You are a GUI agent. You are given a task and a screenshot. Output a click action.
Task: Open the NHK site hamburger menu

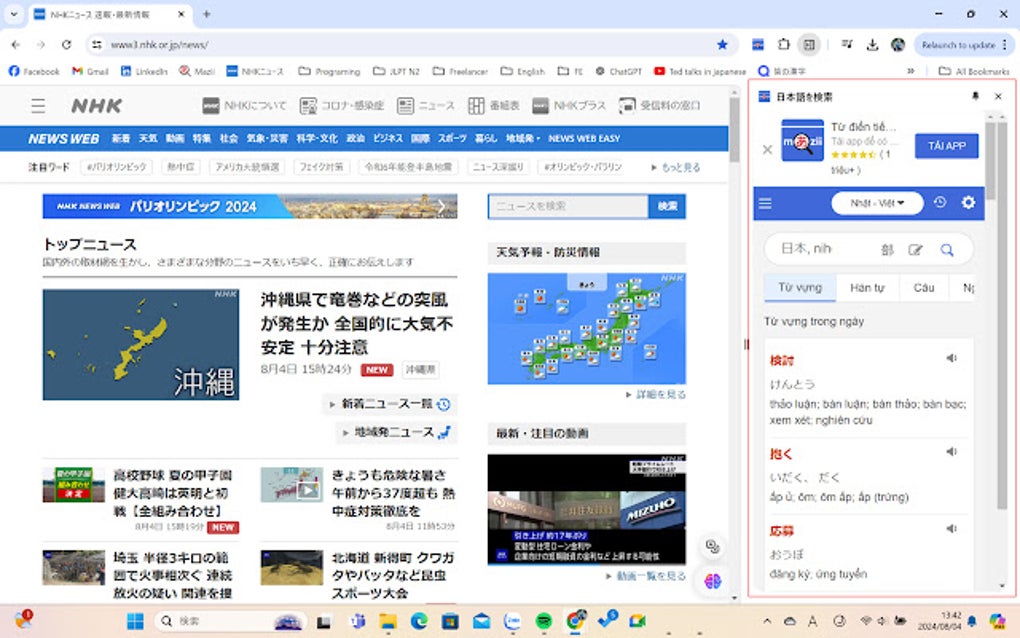[36, 106]
